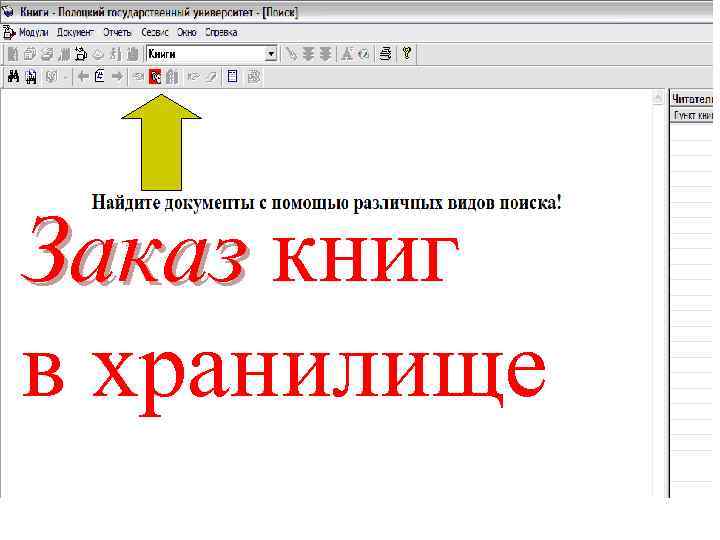Click the grey left arrow back icon
This screenshot has width=720, height=540.
(83, 77)
